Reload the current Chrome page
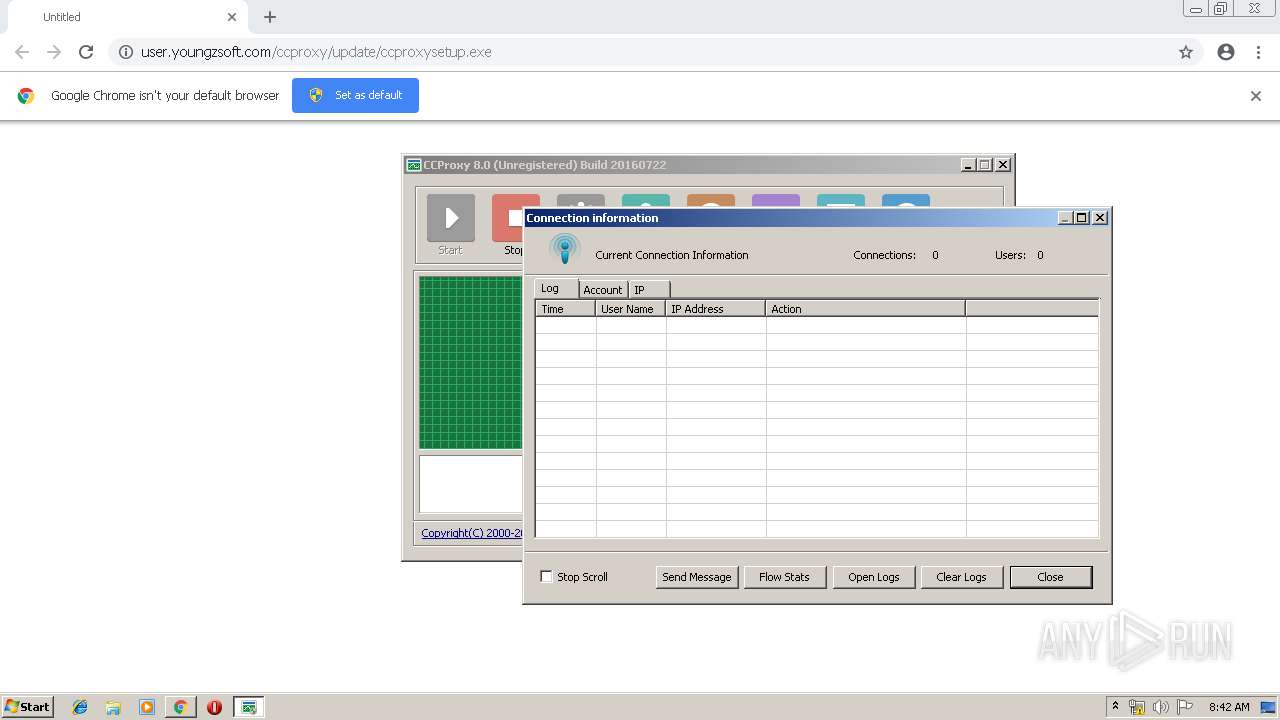This screenshot has width=1280, height=720. pos(86,52)
